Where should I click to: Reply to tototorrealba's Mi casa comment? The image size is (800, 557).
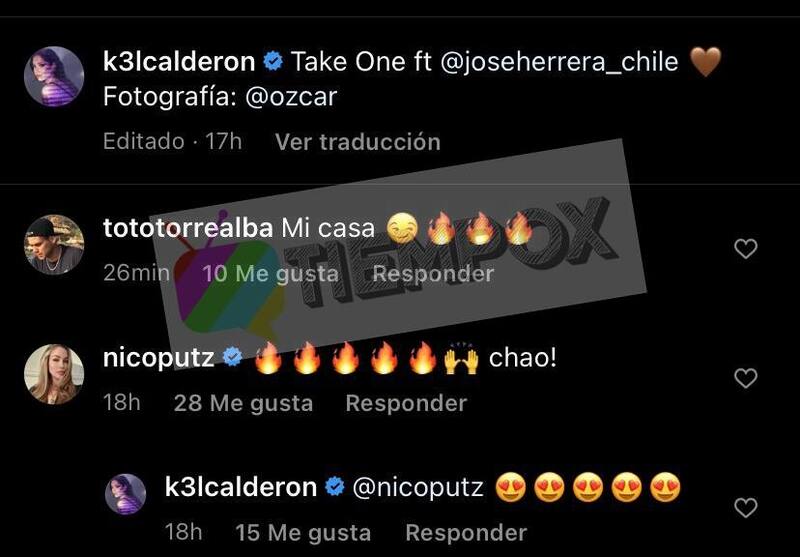(433, 274)
